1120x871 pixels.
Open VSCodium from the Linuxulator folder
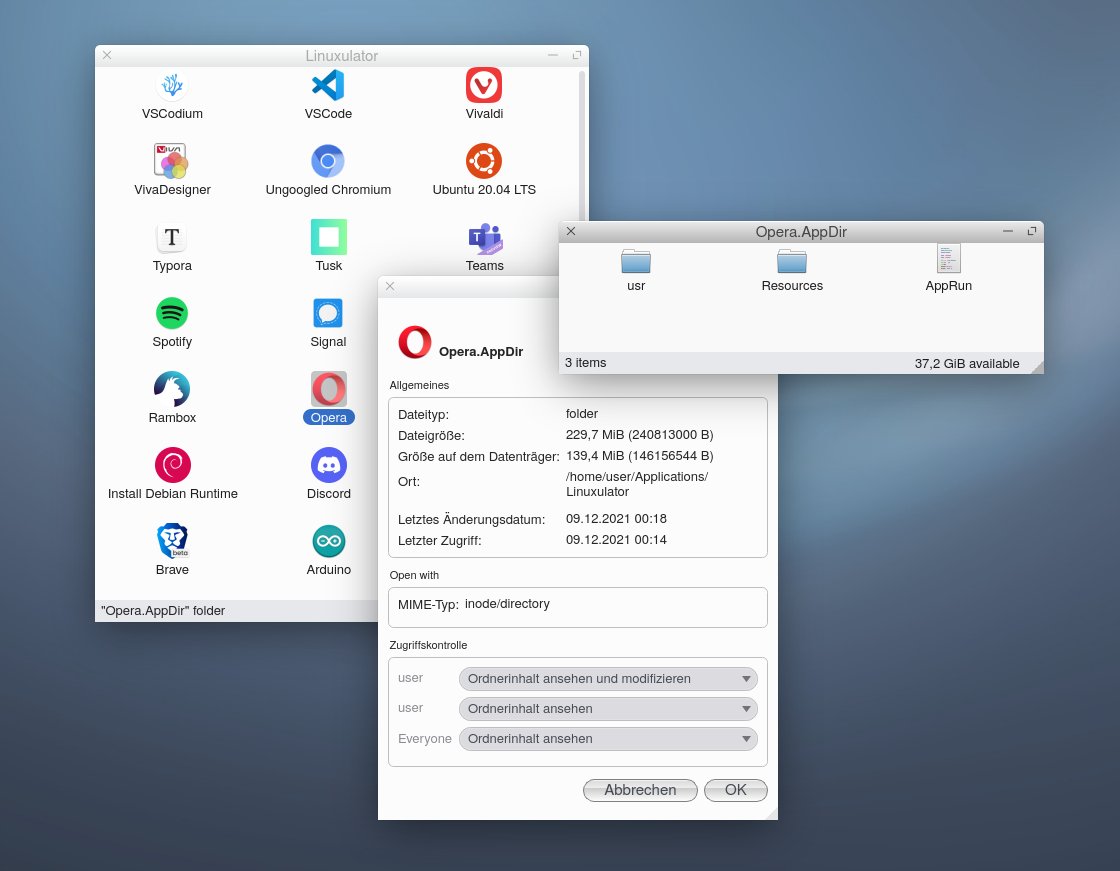[171, 86]
